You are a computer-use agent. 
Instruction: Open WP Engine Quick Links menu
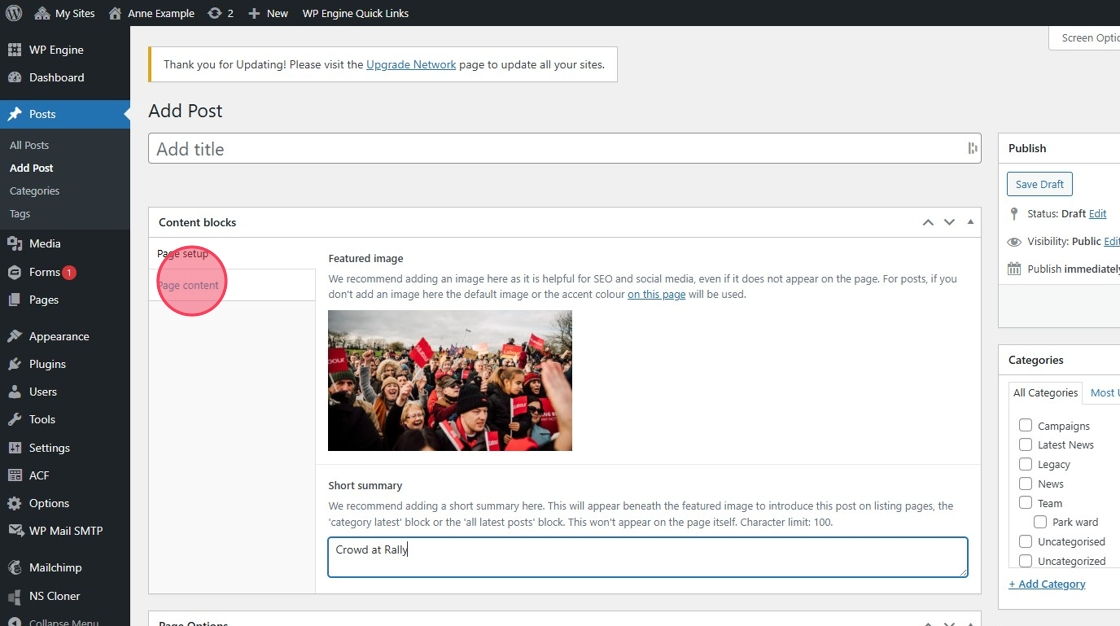355,13
